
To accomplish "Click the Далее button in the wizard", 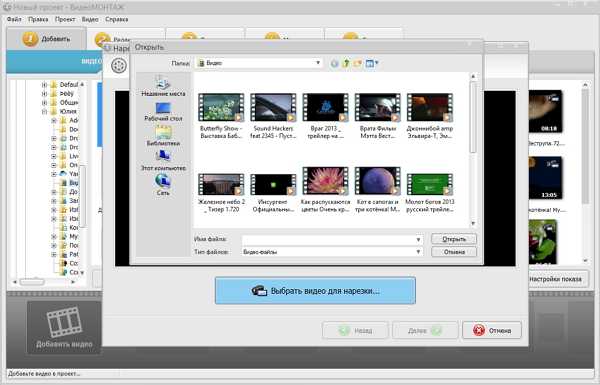I will 425,330.
